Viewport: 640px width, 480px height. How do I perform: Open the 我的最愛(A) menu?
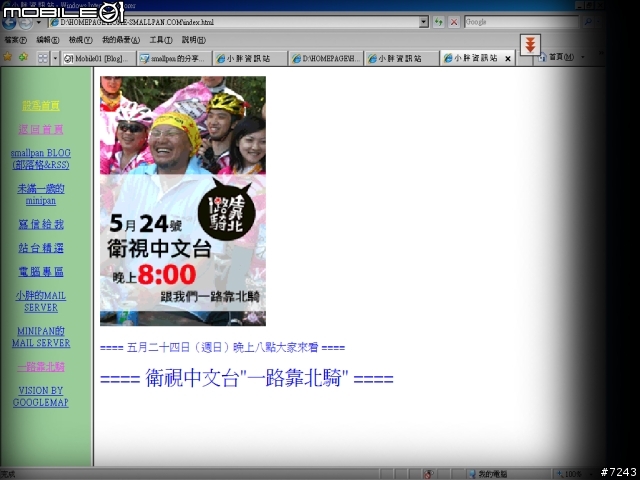tap(121, 40)
